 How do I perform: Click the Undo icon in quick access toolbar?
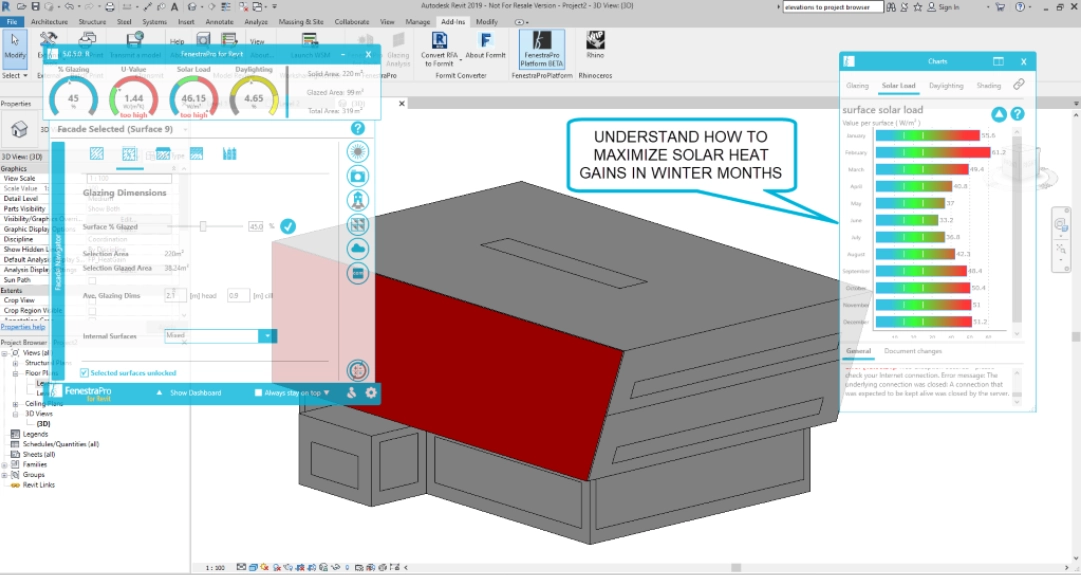pyautogui.click(x=68, y=6)
